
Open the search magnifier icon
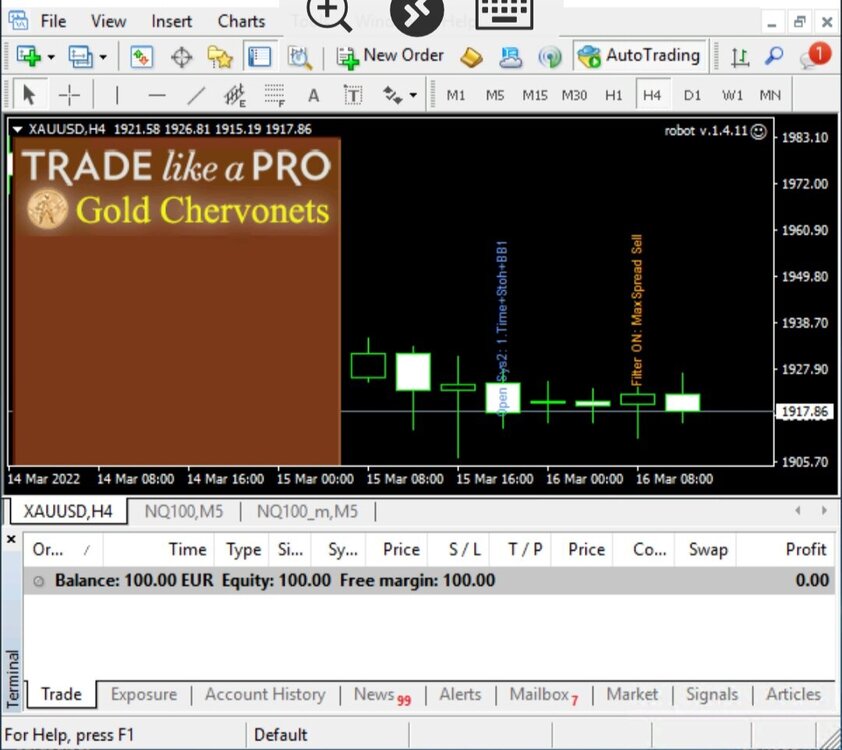pyautogui.click(x=774, y=56)
